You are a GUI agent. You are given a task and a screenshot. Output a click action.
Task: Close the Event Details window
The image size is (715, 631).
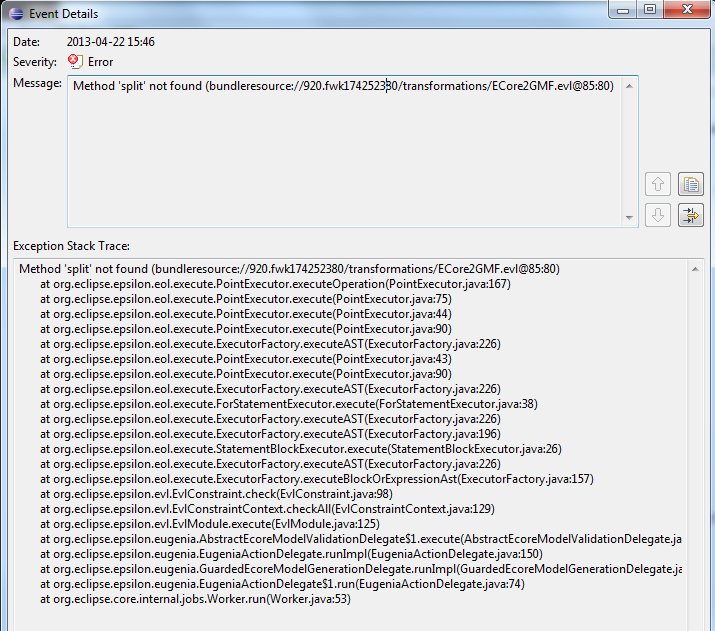coord(687,10)
